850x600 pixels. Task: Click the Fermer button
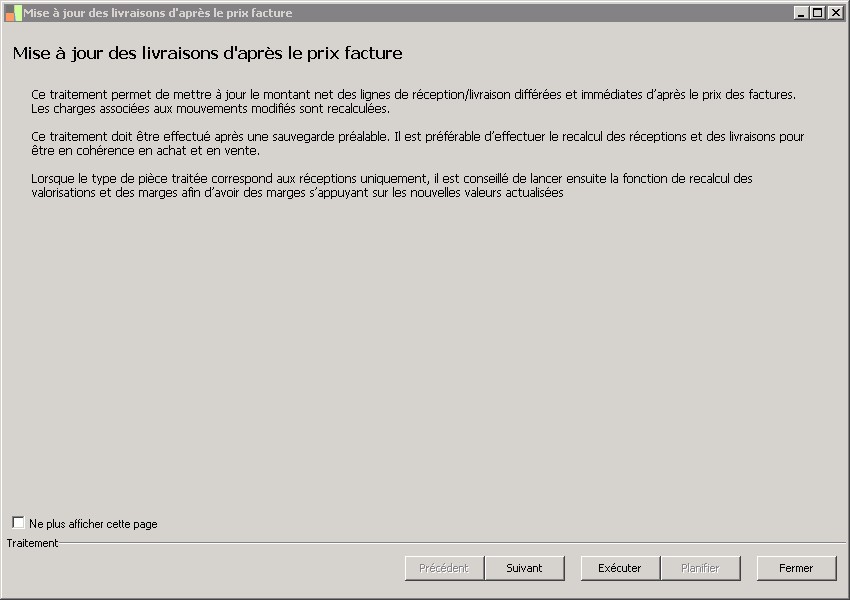point(796,568)
